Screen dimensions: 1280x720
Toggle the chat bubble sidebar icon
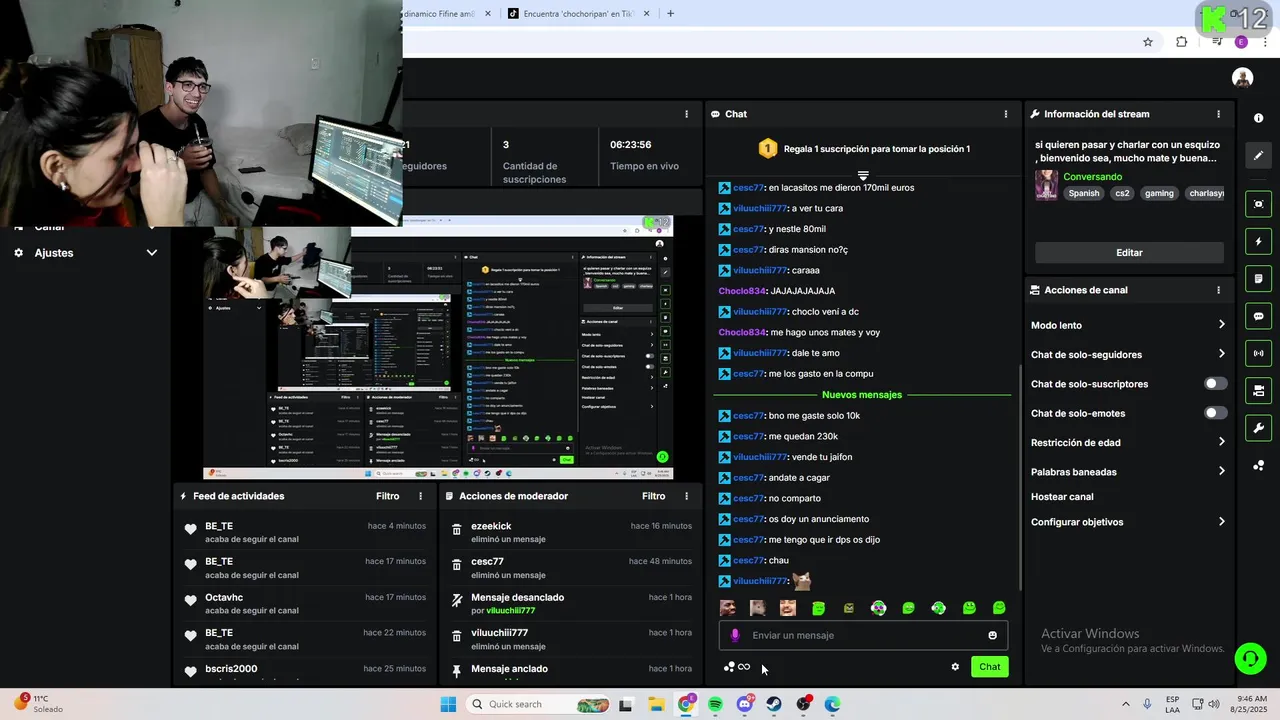1258,316
